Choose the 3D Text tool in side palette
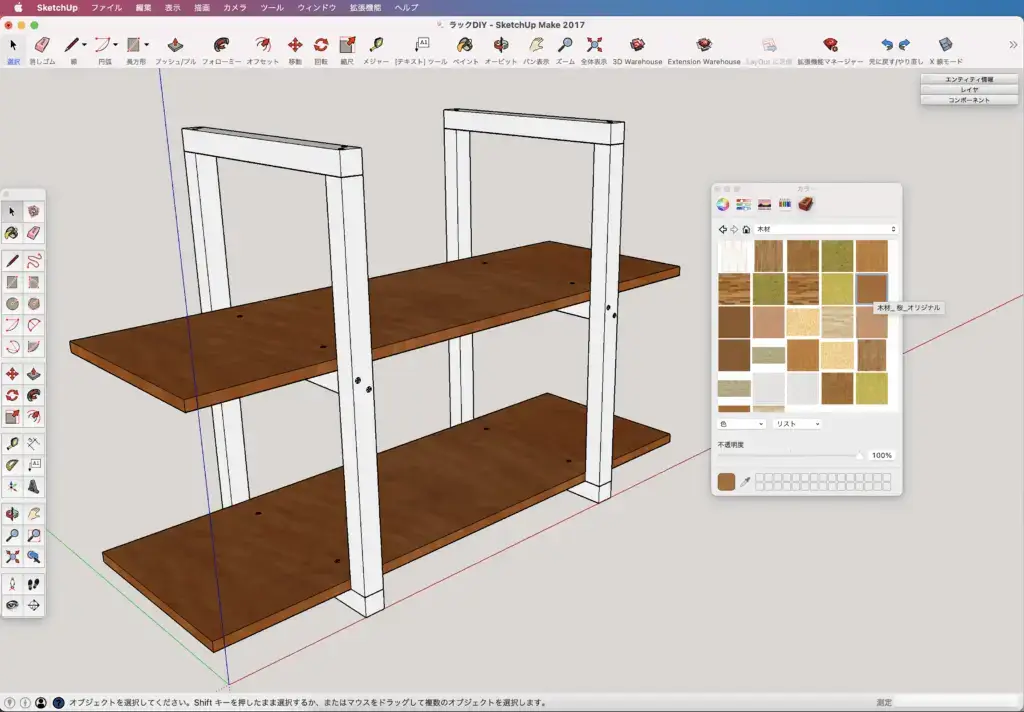Screen dimensions: 1024x712 click(33, 487)
